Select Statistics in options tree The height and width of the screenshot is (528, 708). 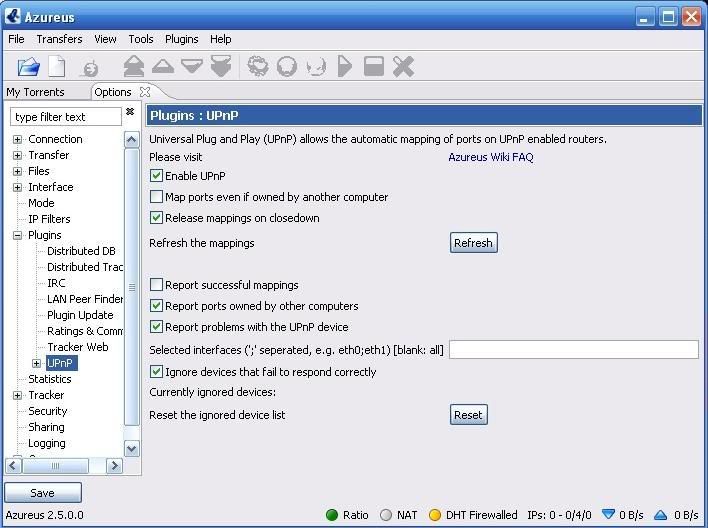(50, 379)
